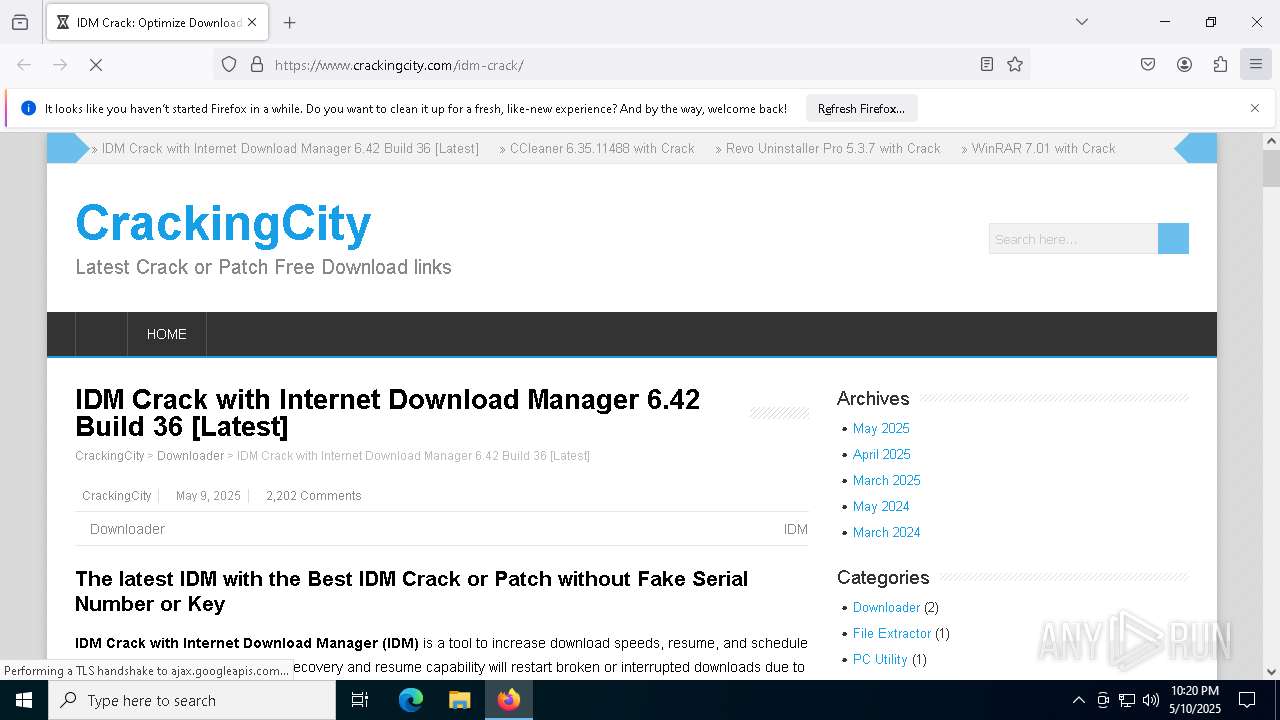Close the IDM Crack tab
The image size is (1280, 720).
[252, 22]
